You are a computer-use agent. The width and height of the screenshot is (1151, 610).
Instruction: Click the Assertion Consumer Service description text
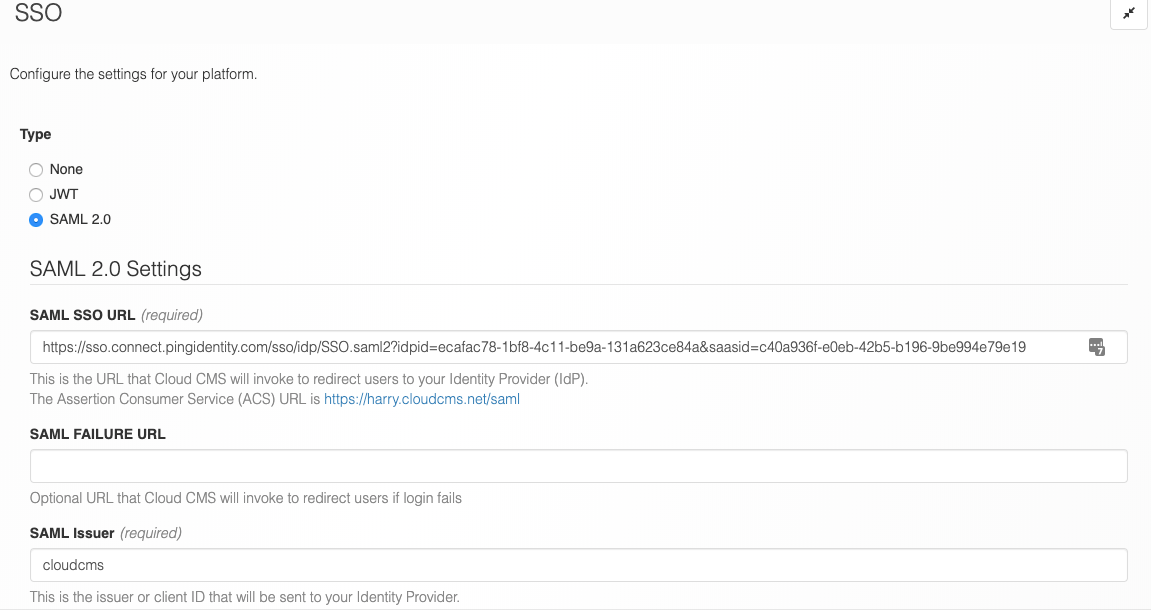coord(175,399)
